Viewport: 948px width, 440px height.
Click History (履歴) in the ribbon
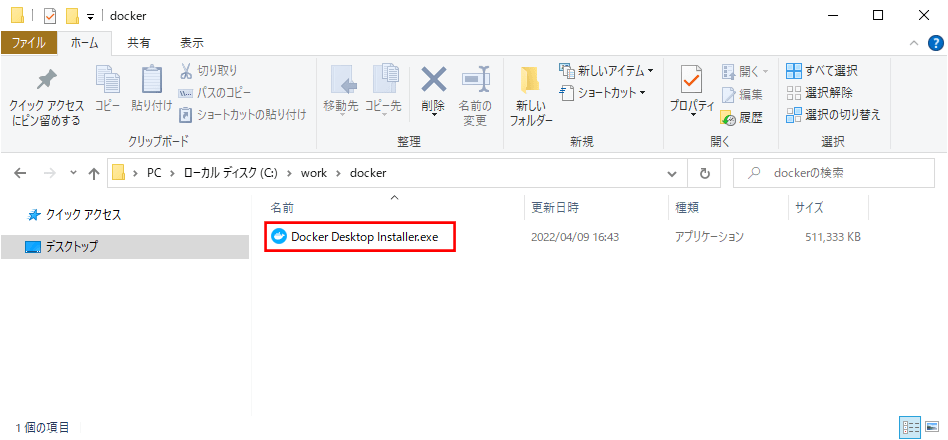coord(742,118)
